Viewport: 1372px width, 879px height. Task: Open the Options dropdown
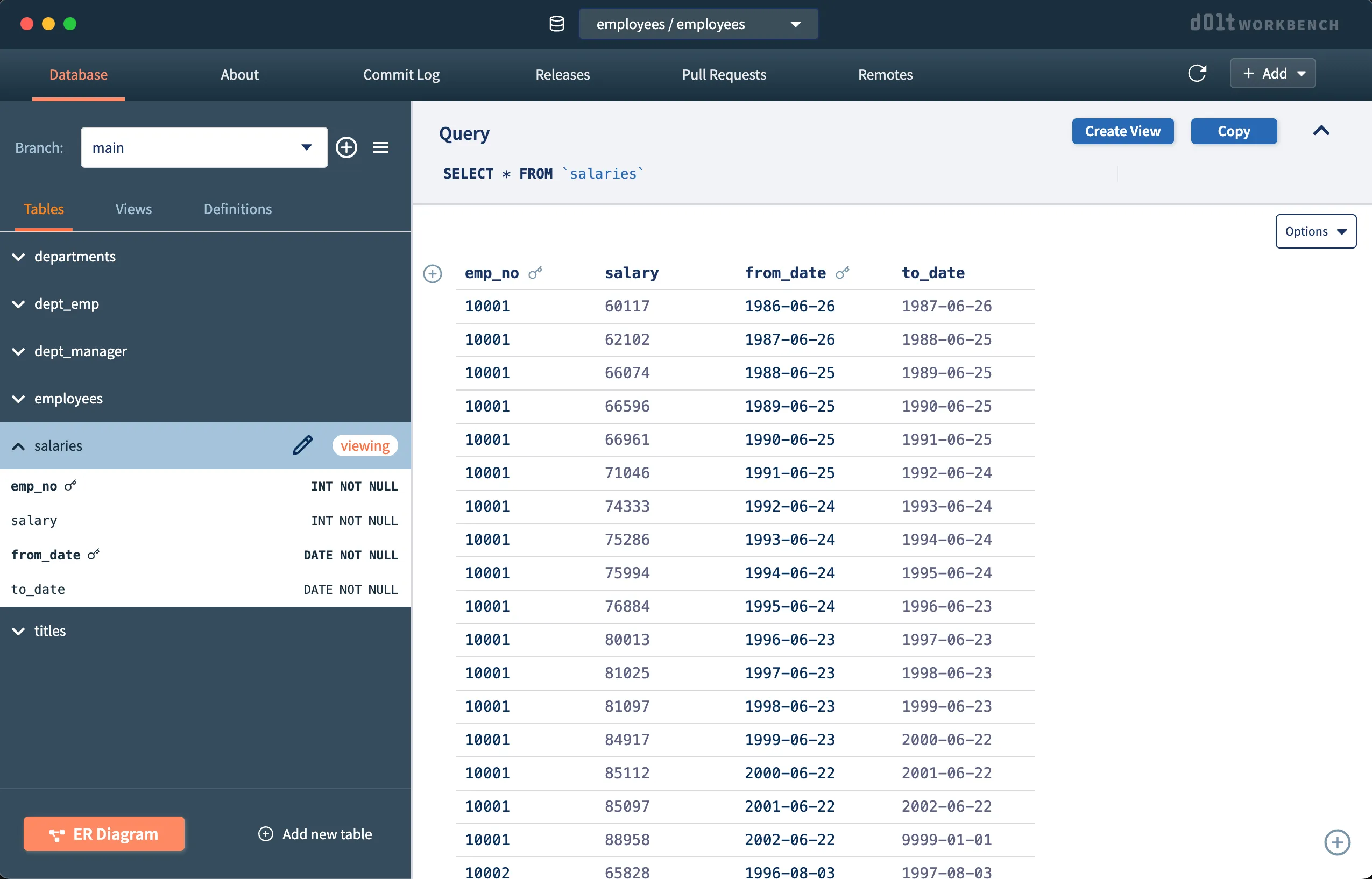pyautogui.click(x=1315, y=231)
